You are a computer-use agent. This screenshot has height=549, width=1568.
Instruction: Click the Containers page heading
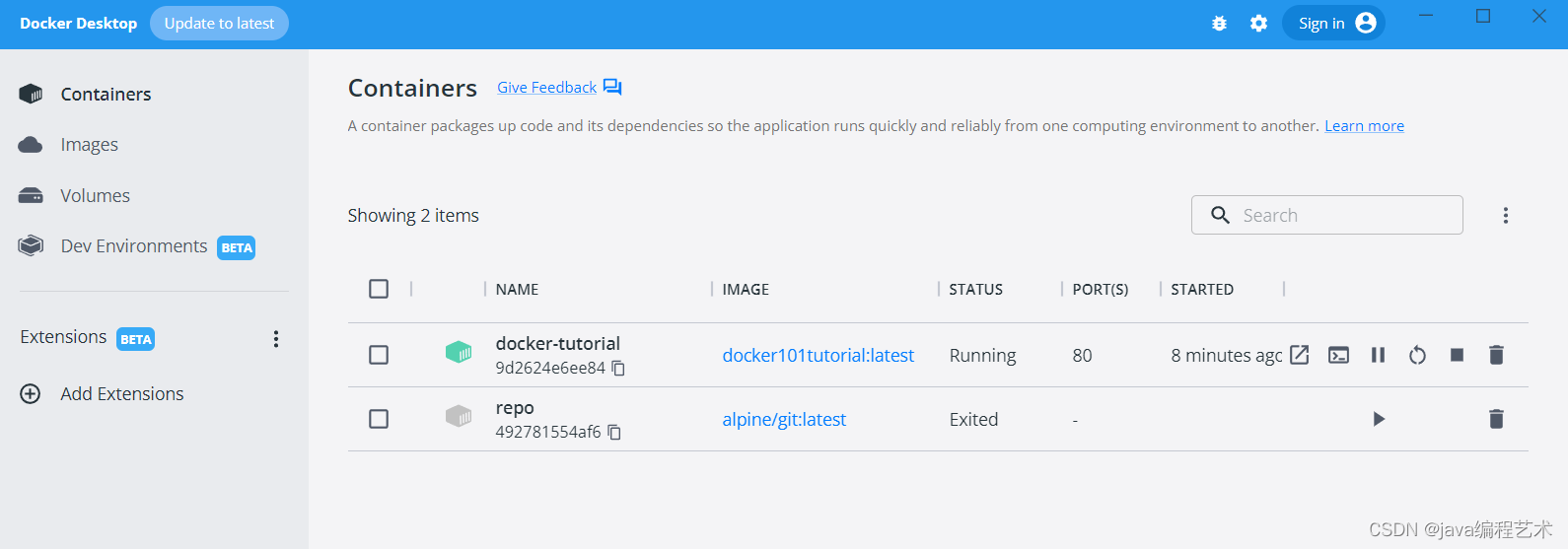pyautogui.click(x=412, y=89)
